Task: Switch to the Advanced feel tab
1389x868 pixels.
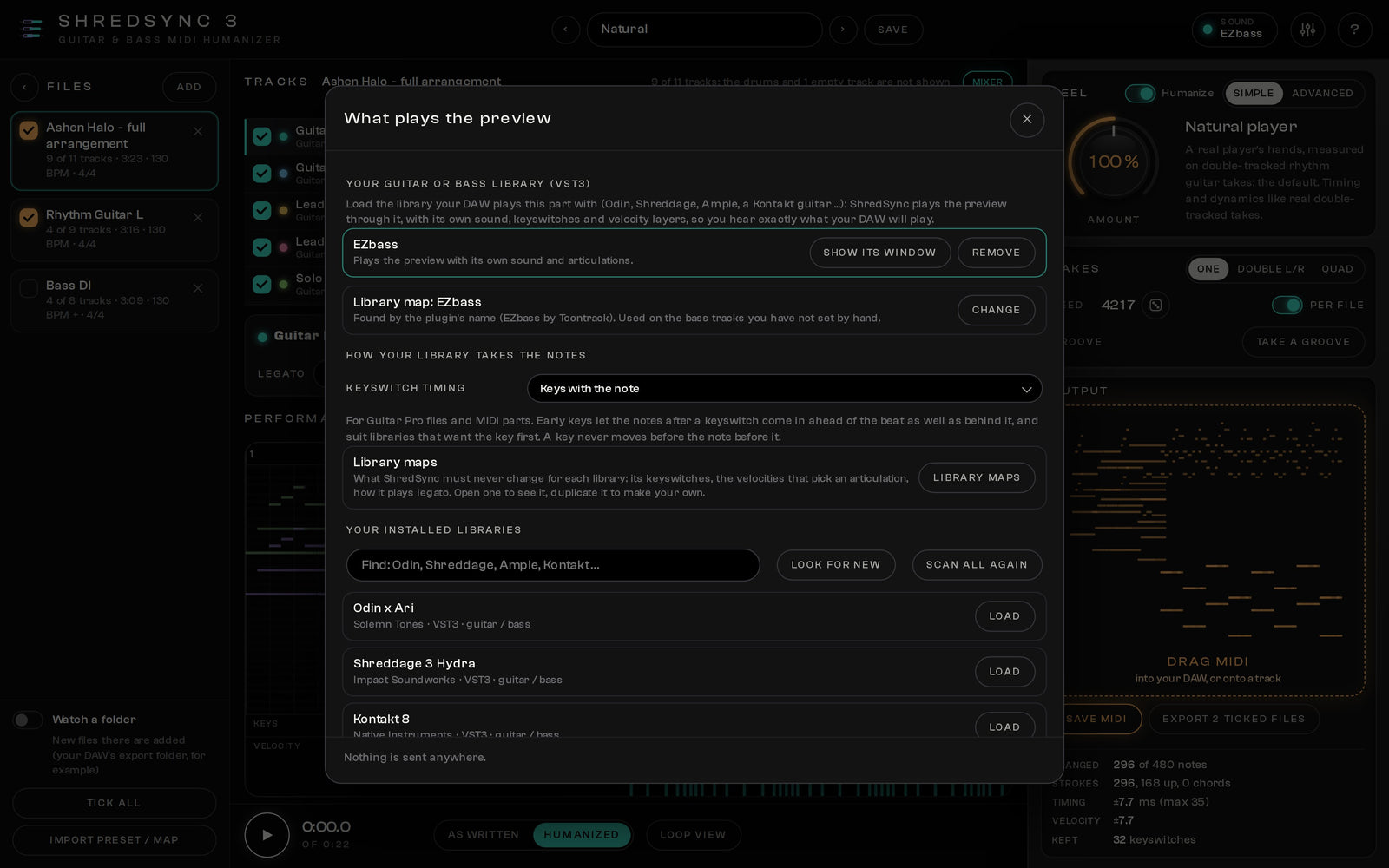Action: click(1322, 93)
